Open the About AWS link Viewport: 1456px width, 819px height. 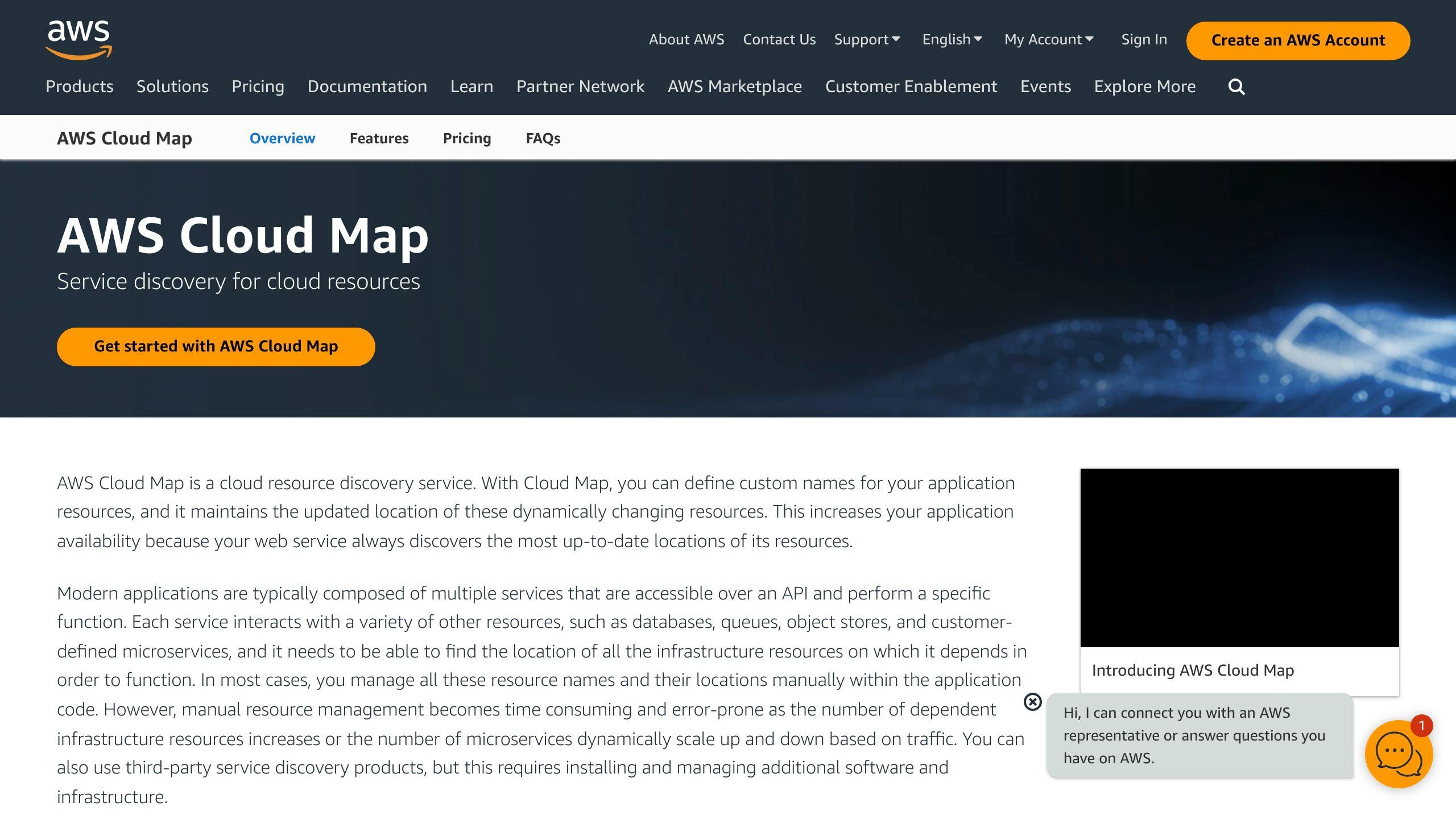686,40
